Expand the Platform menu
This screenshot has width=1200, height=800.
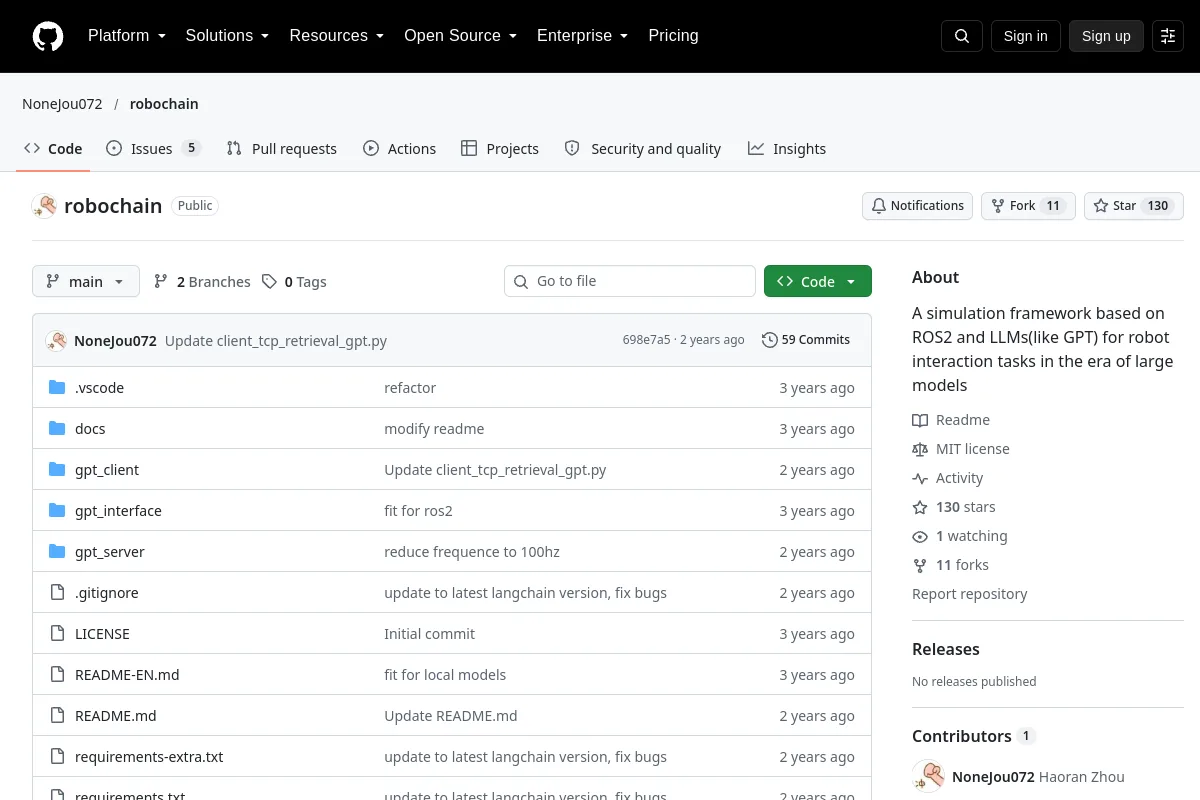(127, 36)
